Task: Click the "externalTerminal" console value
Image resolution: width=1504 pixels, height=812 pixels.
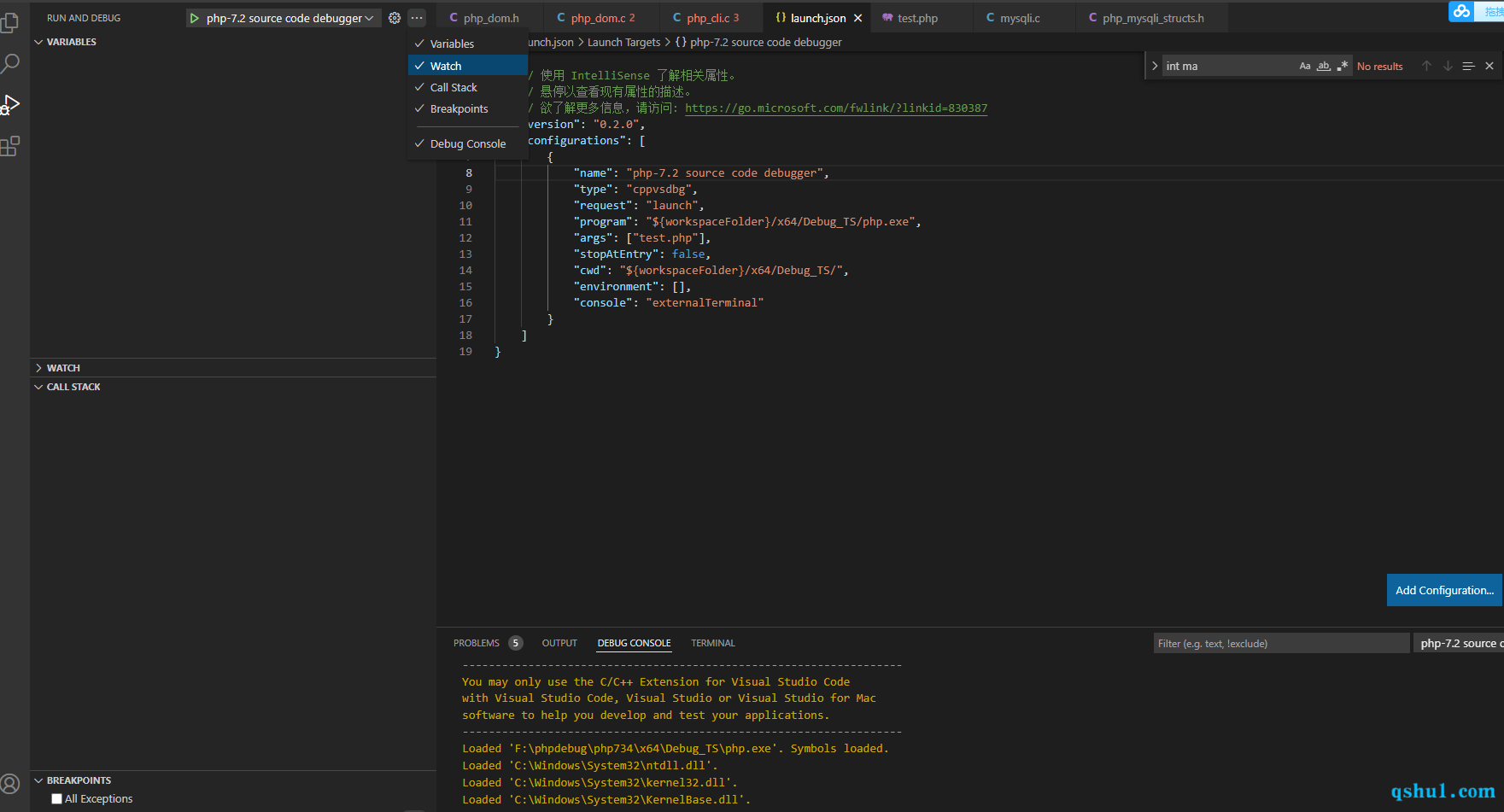Action: click(x=705, y=302)
